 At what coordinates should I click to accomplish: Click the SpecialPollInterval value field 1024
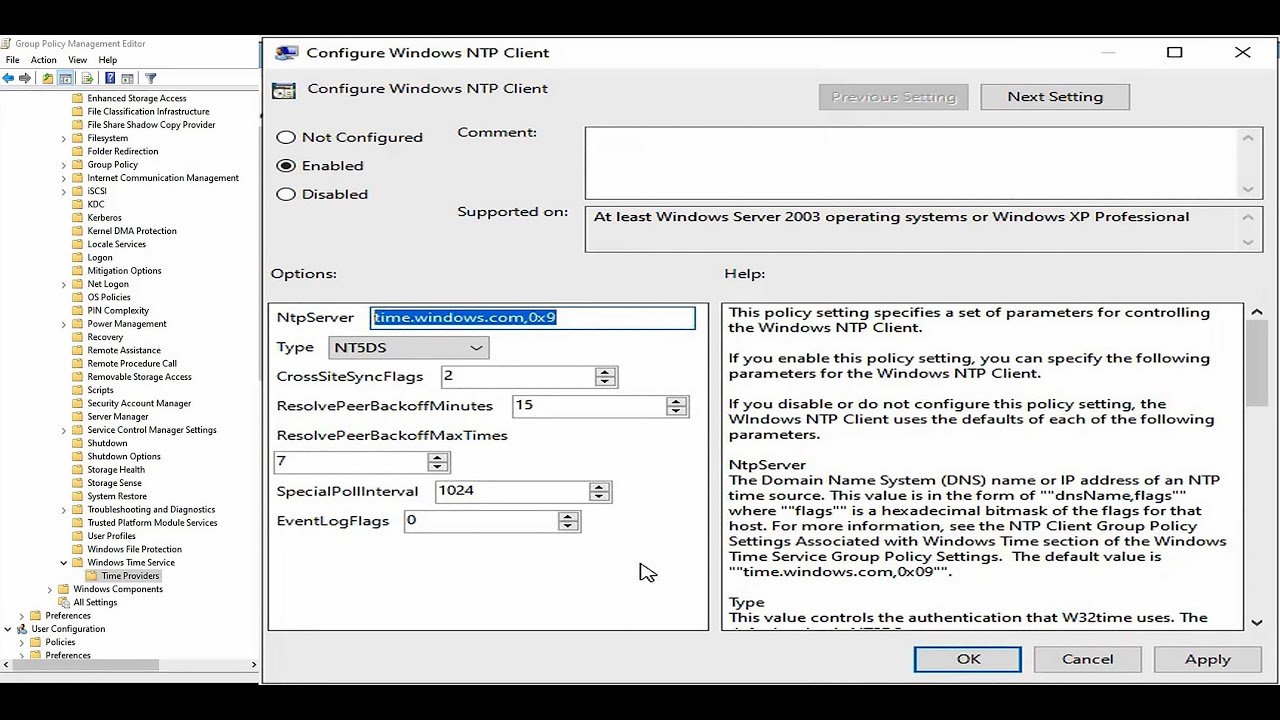(512, 491)
